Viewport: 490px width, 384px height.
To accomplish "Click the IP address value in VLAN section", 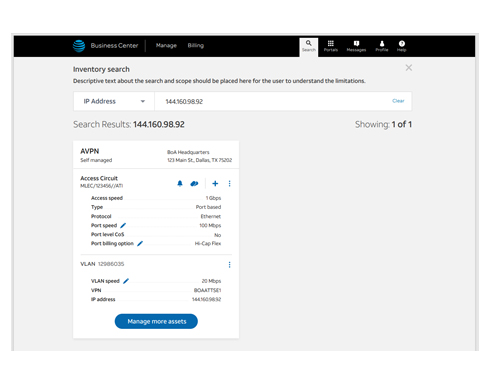I will (207, 300).
